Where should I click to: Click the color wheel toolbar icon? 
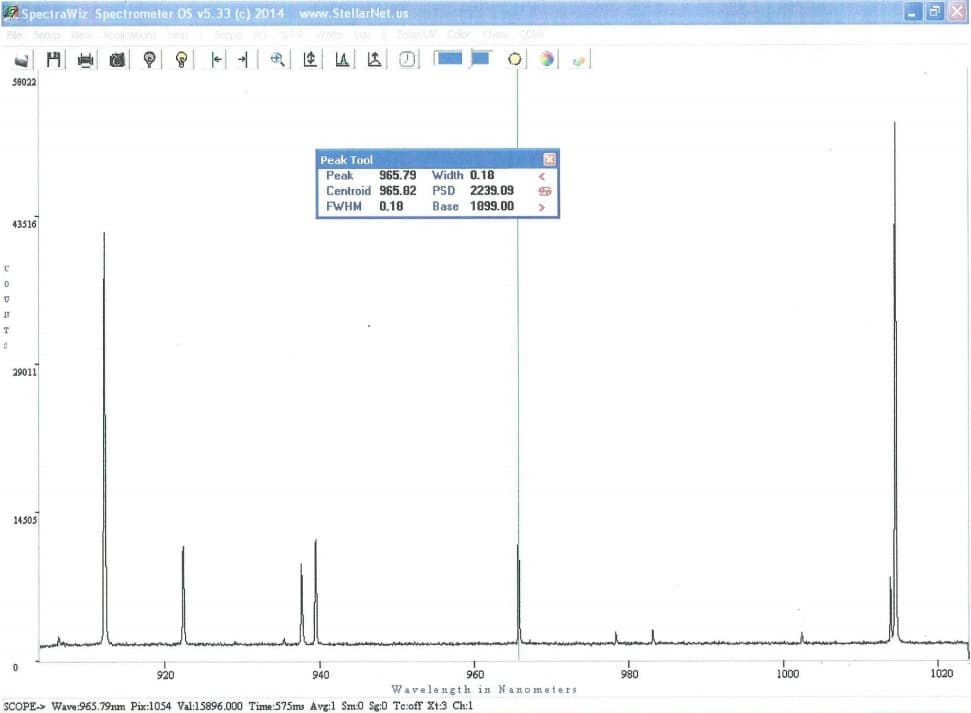click(547, 59)
